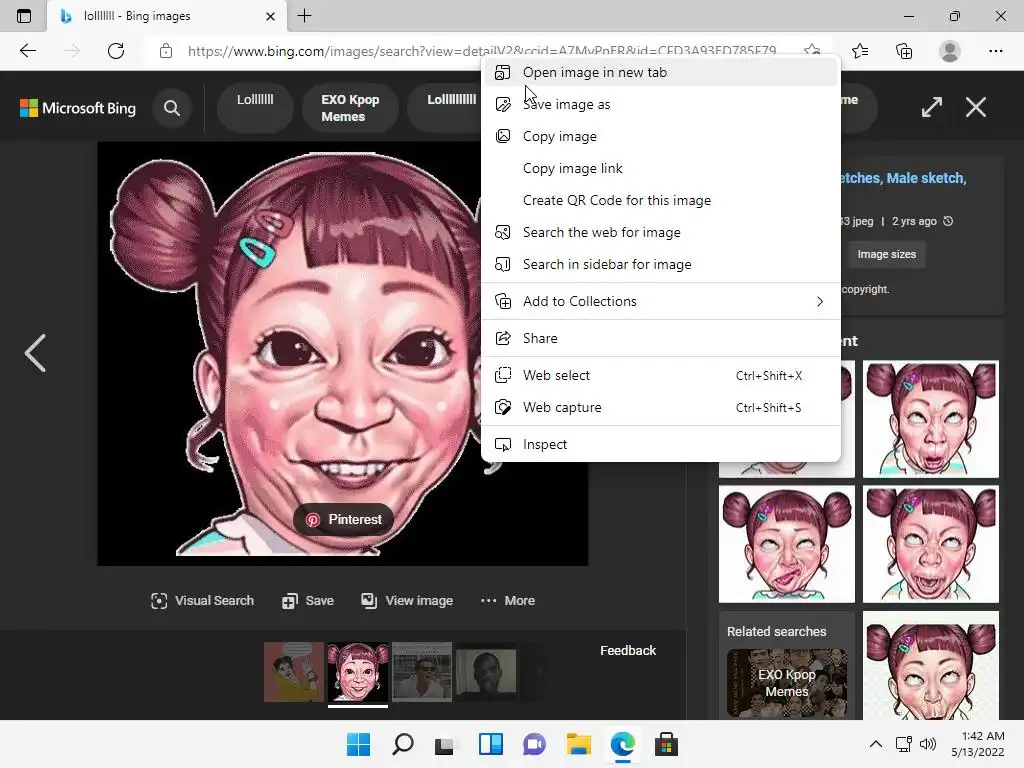Expand Add to Collections submenu
The height and width of the screenshot is (768, 1024).
pyautogui.click(x=660, y=301)
